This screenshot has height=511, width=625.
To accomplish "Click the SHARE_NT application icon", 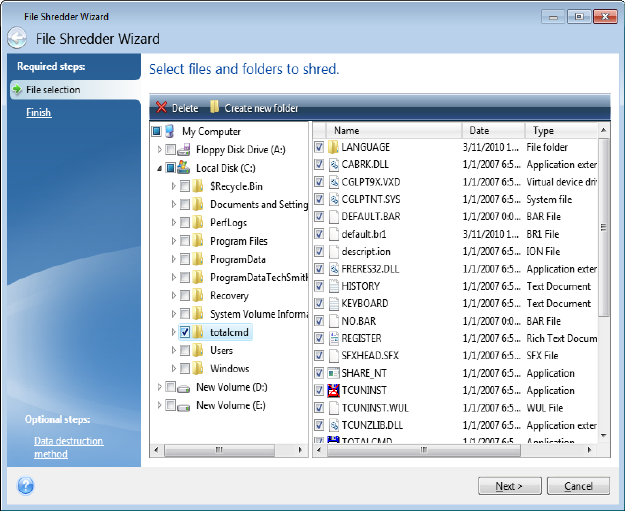I will [333, 373].
